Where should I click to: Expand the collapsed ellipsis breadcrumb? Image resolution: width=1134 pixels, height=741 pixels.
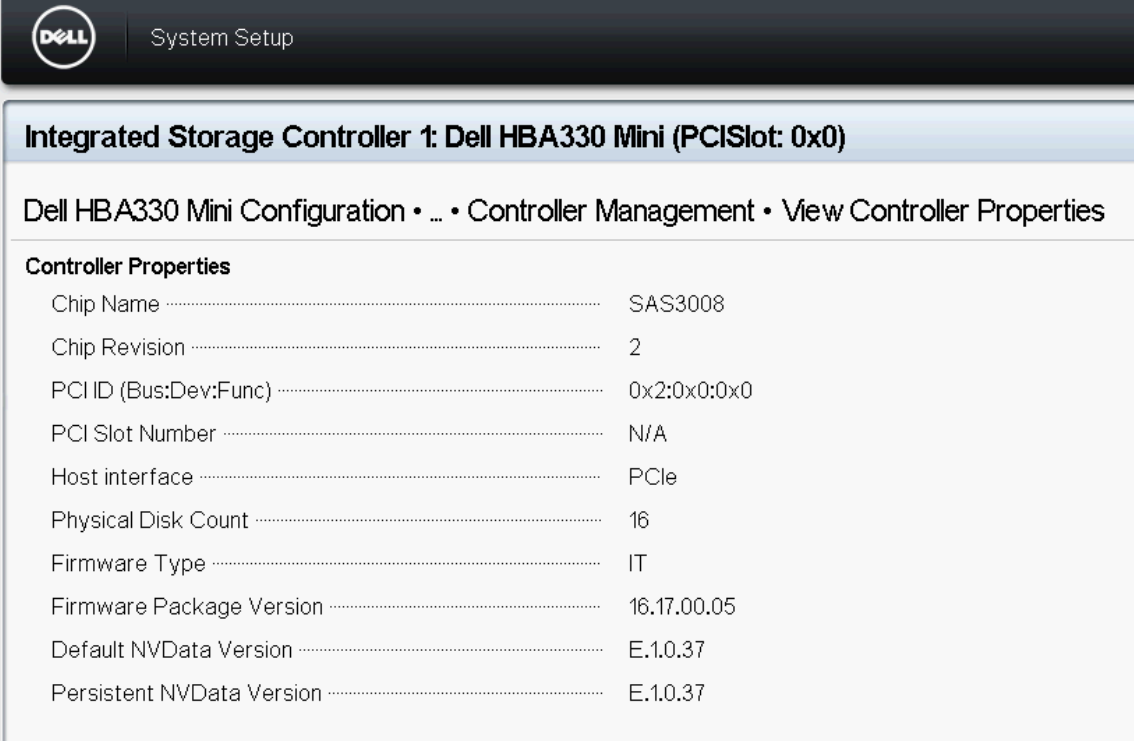pos(435,216)
